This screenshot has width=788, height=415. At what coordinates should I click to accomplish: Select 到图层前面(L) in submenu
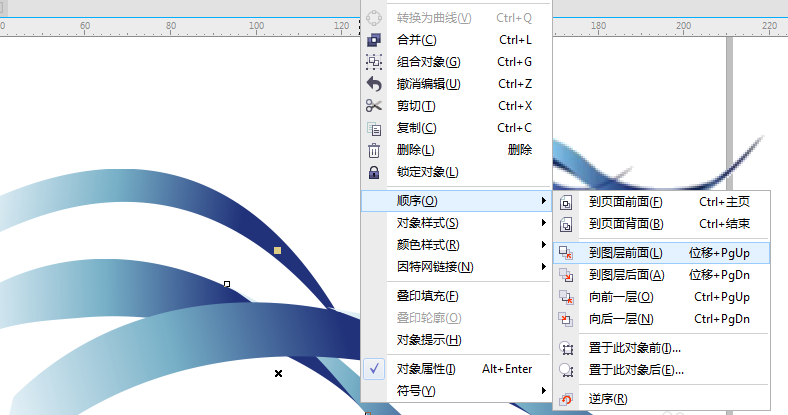661,253
